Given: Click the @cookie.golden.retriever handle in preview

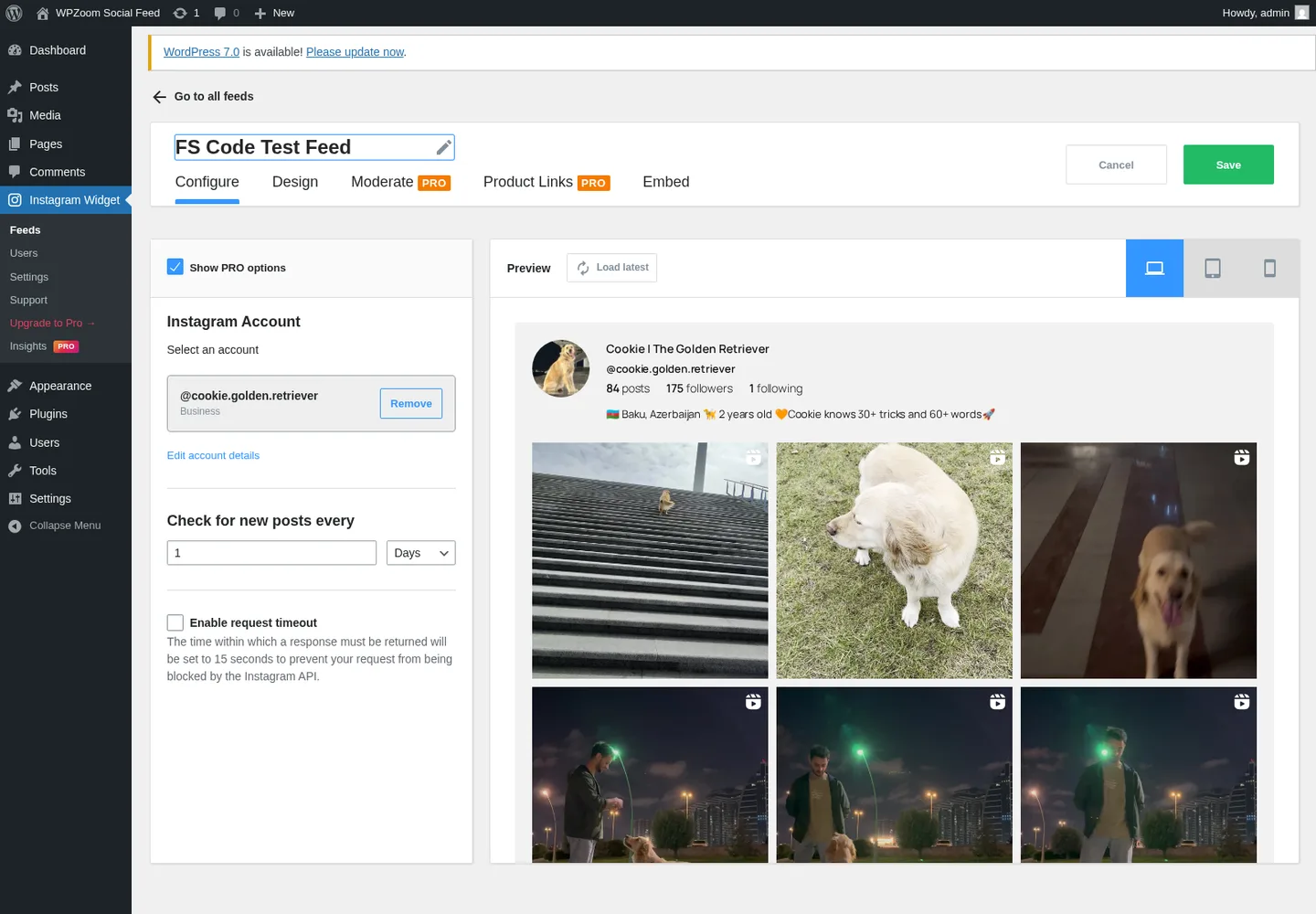Looking at the screenshot, I should click(670, 369).
